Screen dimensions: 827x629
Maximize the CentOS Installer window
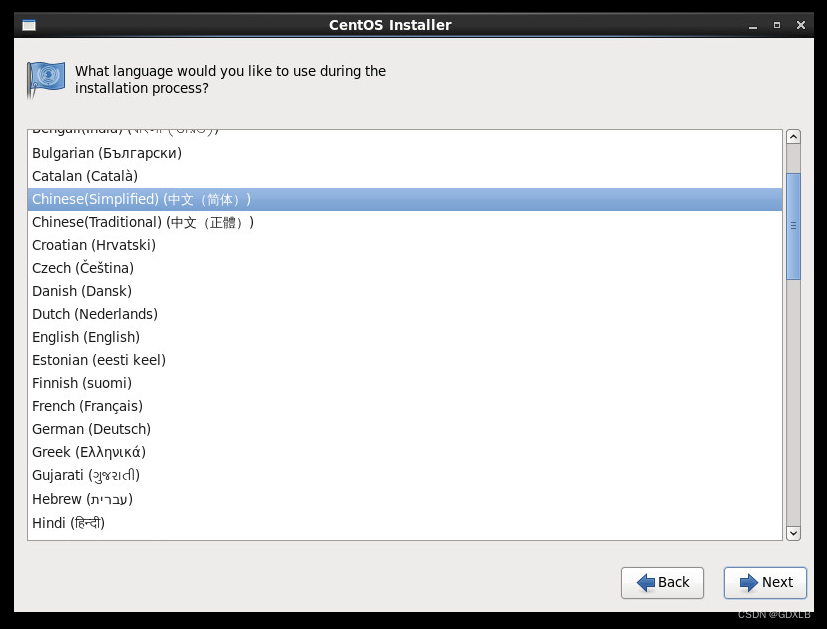tap(776, 25)
